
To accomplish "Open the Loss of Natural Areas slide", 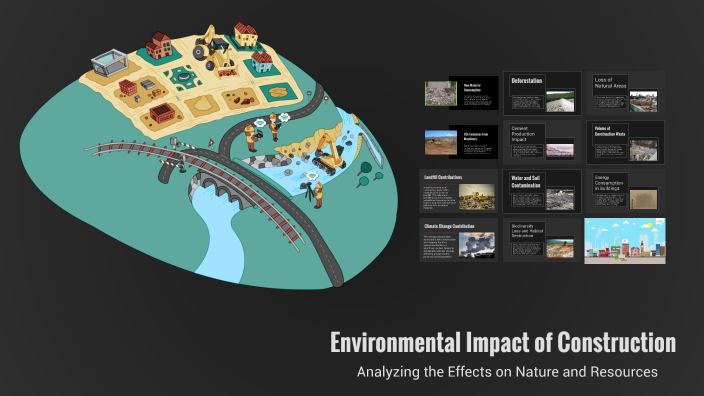I will [x=625, y=93].
